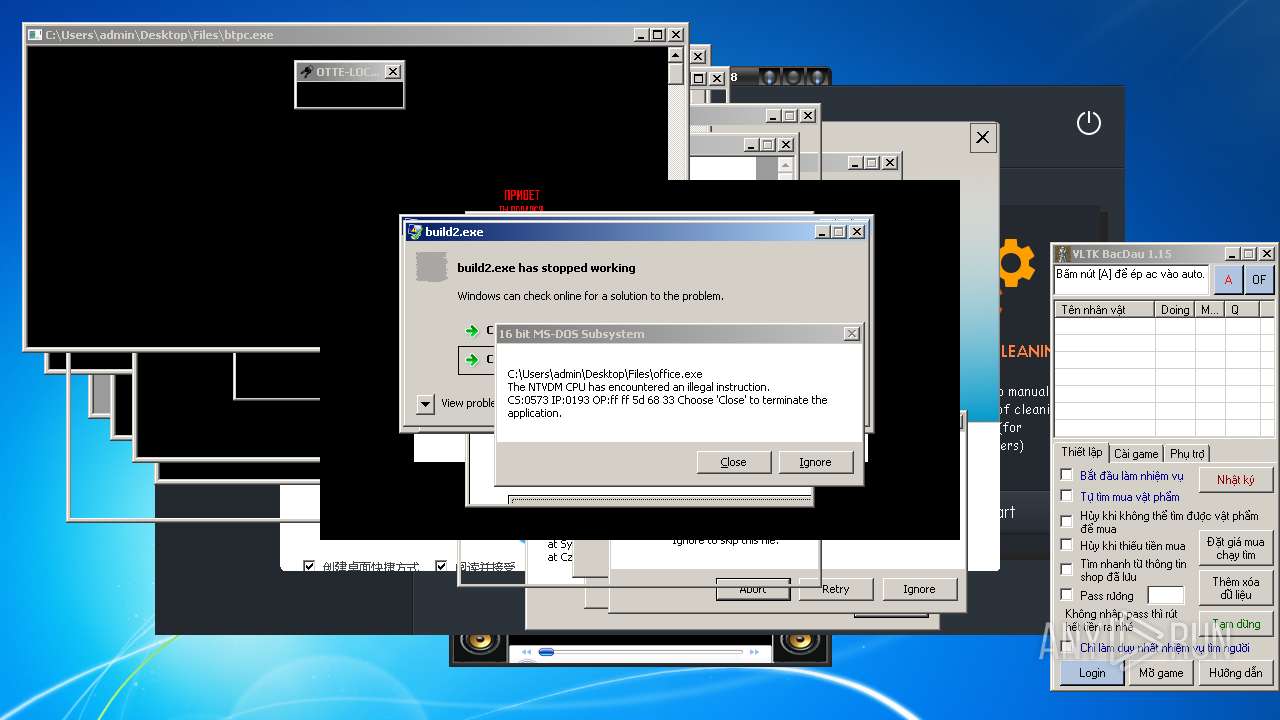Click the Login button in VLTK BacDau
The width and height of the screenshot is (1280, 720).
coord(1092,673)
